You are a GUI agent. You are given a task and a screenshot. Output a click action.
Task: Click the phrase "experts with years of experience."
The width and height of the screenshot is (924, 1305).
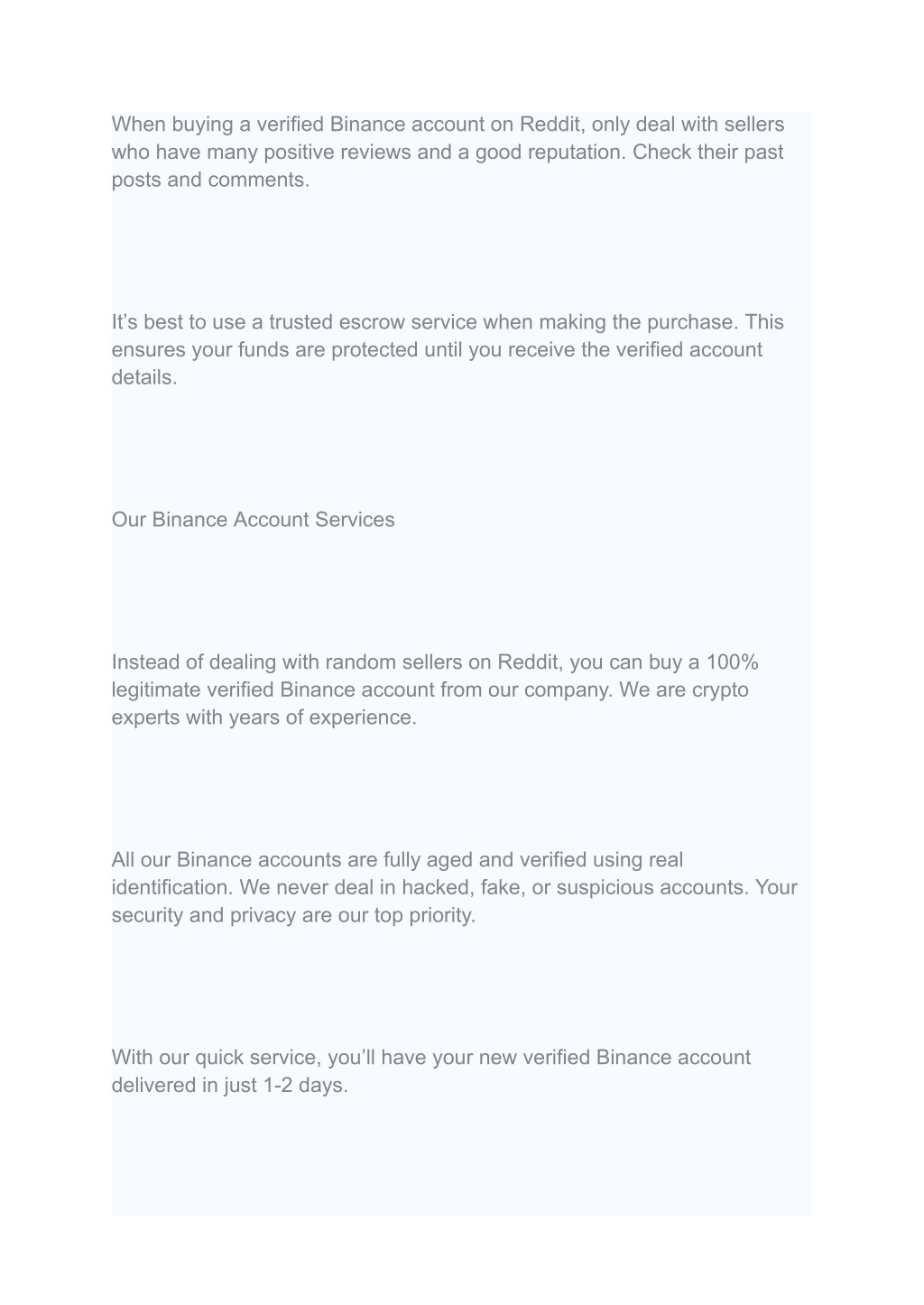(x=264, y=717)
